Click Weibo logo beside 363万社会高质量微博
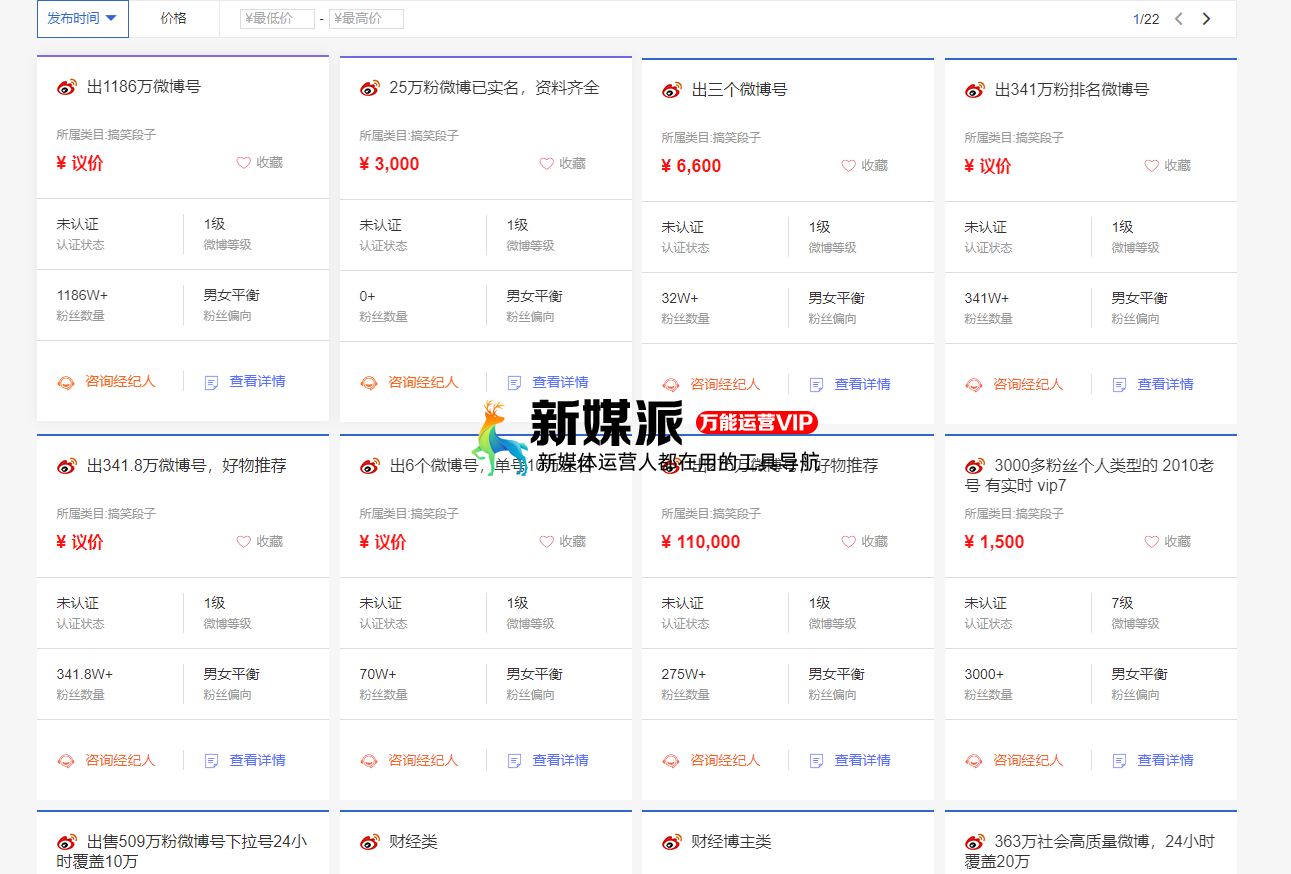 (975, 842)
